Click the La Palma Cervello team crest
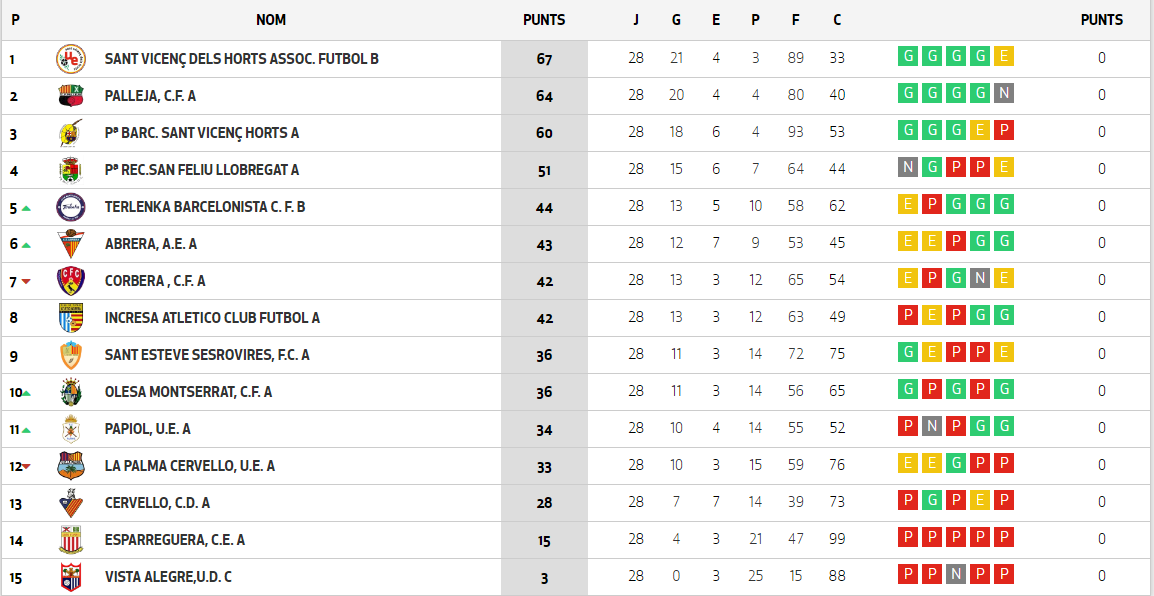 click(71, 465)
